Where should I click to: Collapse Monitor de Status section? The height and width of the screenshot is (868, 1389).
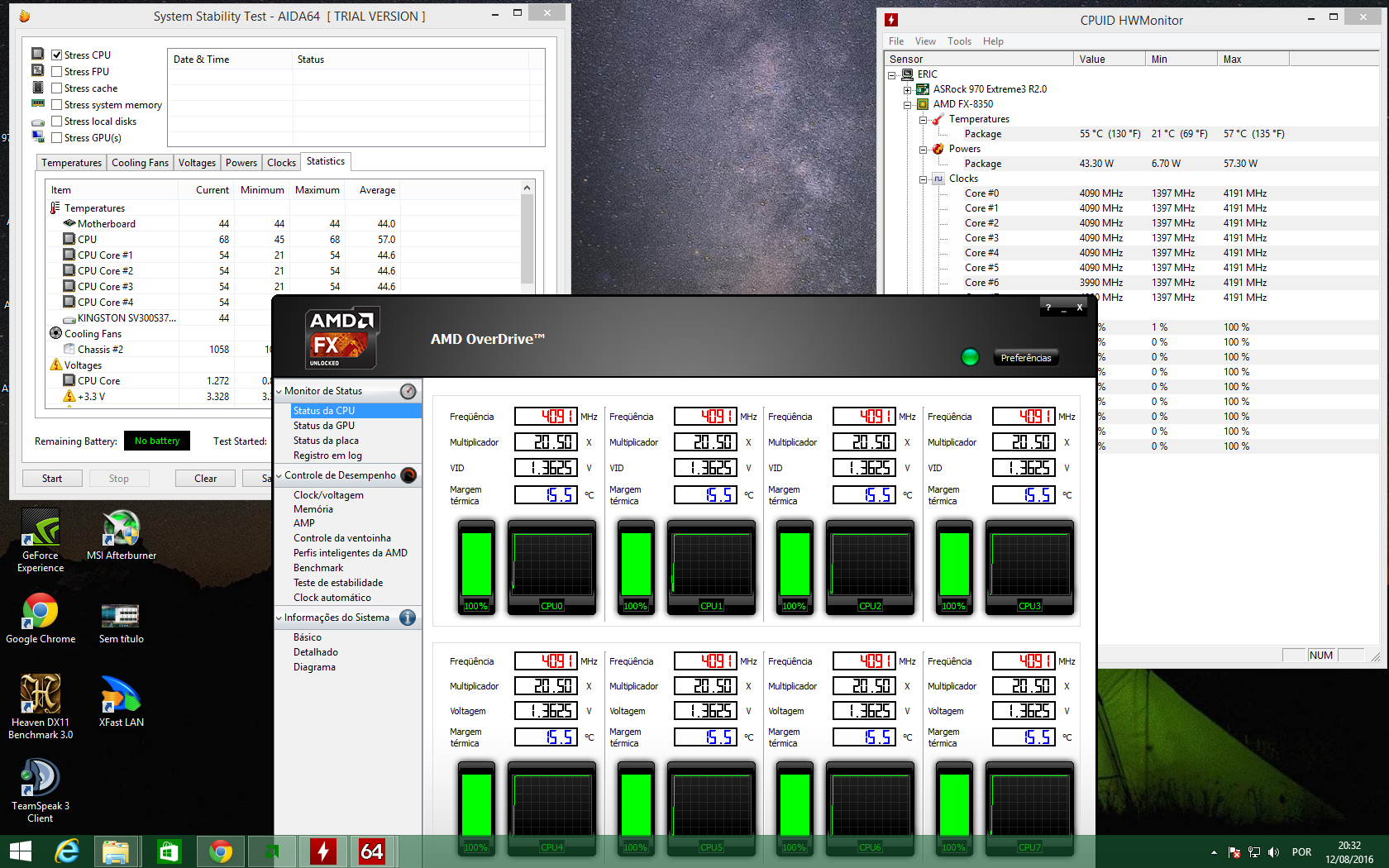tap(279, 391)
